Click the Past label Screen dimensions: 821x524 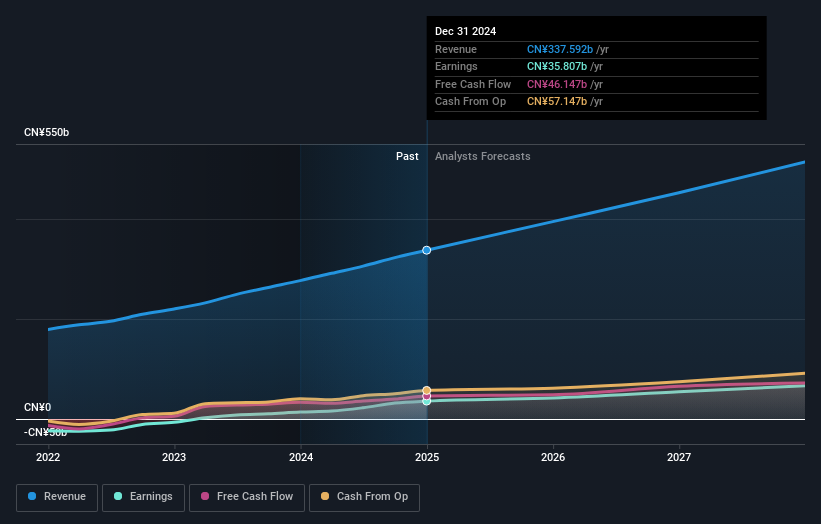click(407, 156)
